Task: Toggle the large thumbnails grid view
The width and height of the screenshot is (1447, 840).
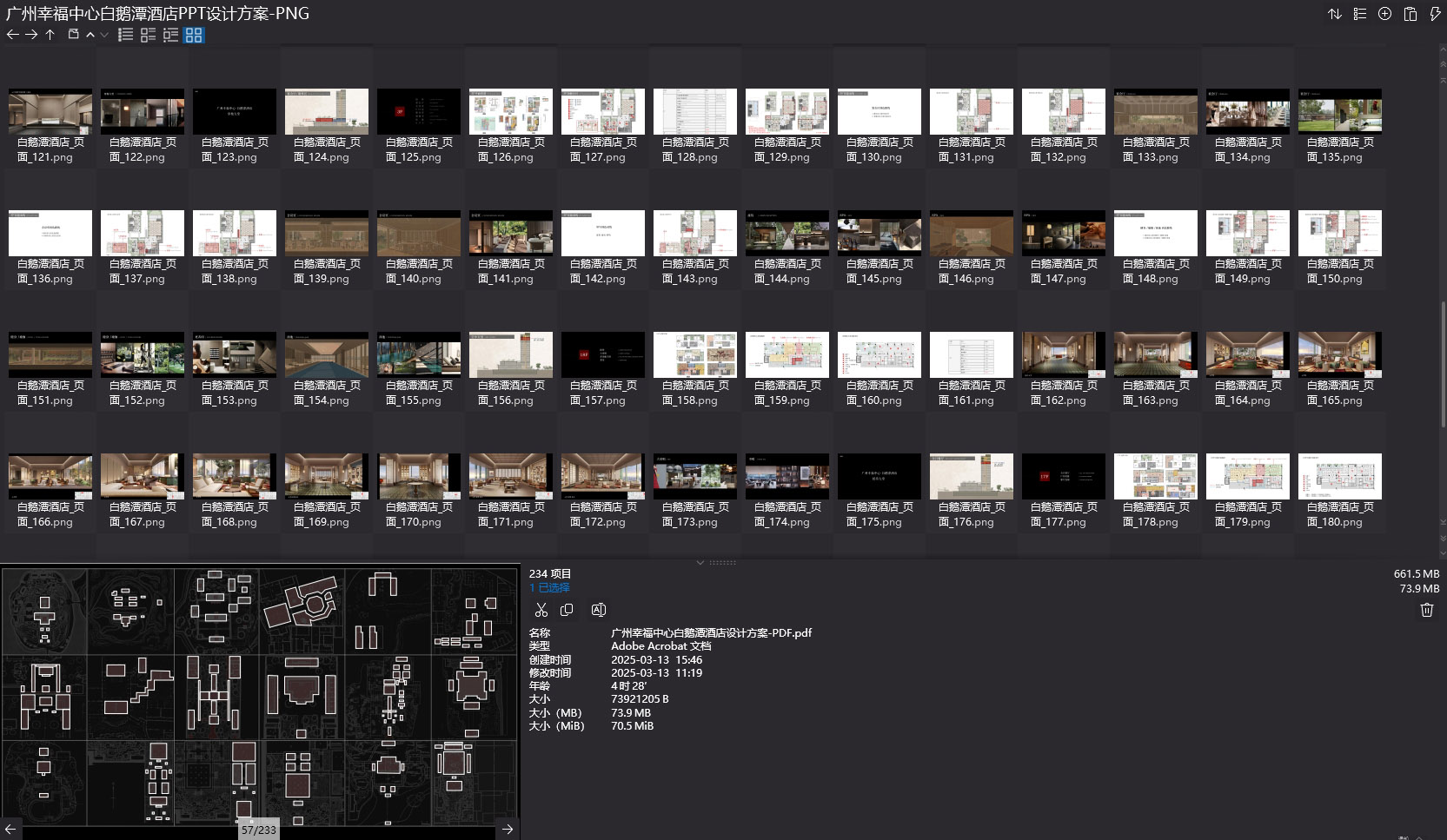Action: (x=194, y=35)
